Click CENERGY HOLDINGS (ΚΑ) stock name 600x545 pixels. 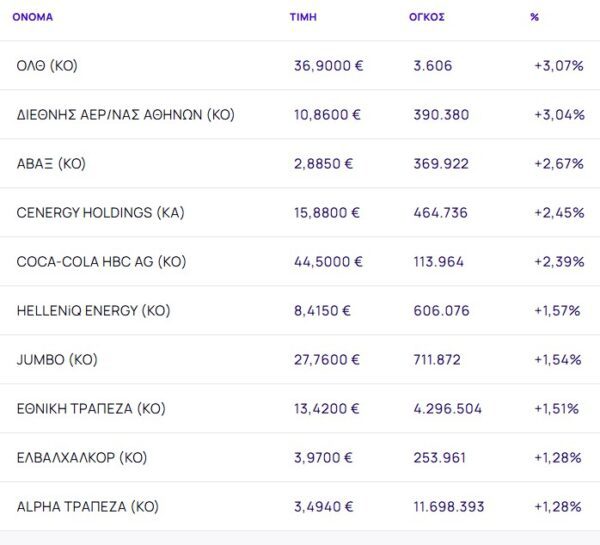(100, 213)
